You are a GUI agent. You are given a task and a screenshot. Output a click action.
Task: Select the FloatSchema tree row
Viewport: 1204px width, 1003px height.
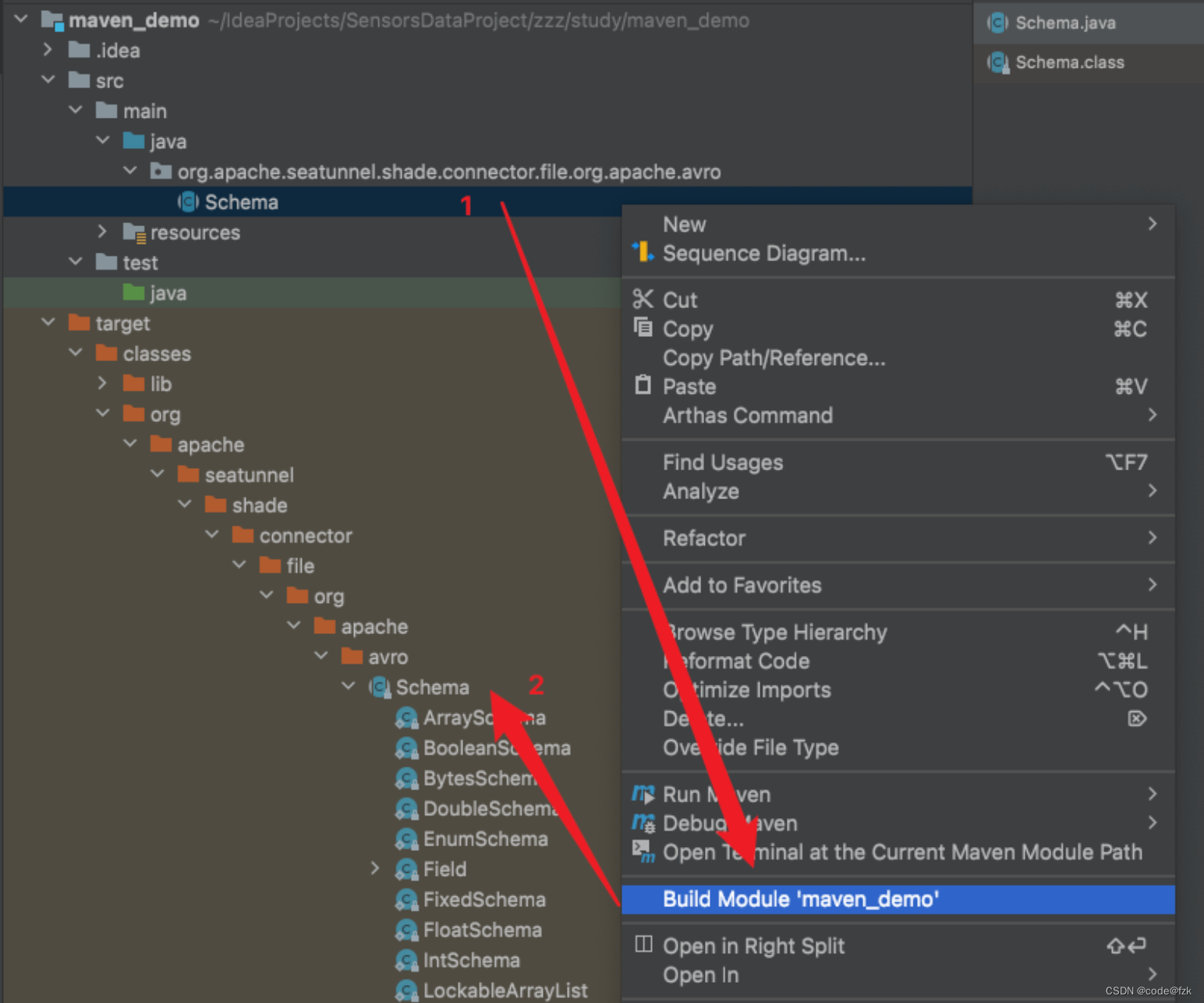coord(312,930)
